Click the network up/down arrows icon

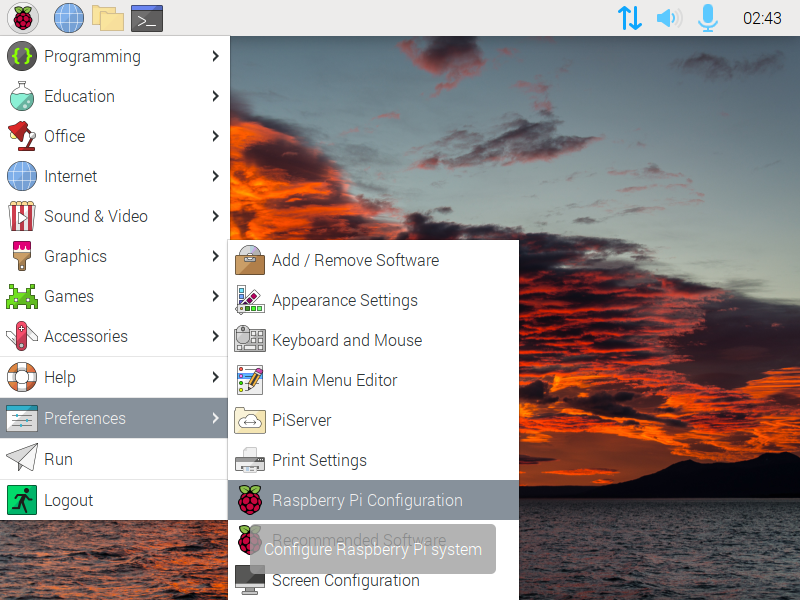629,18
